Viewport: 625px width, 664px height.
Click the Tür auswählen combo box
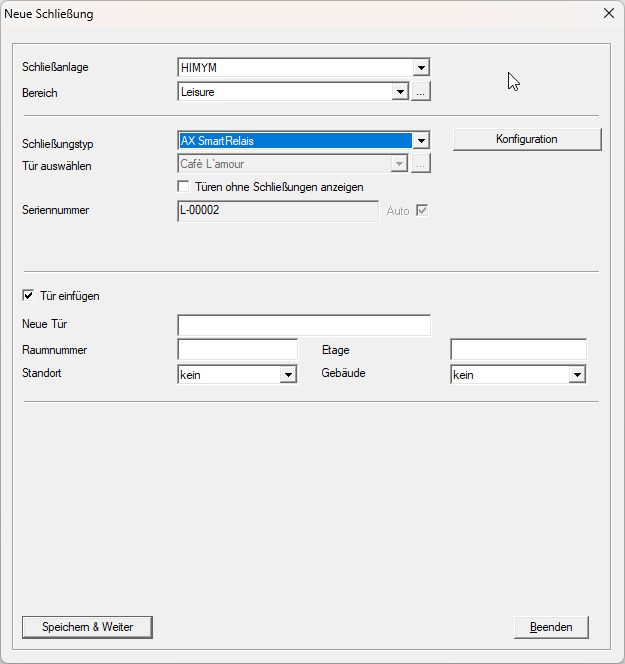(x=292, y=164)
